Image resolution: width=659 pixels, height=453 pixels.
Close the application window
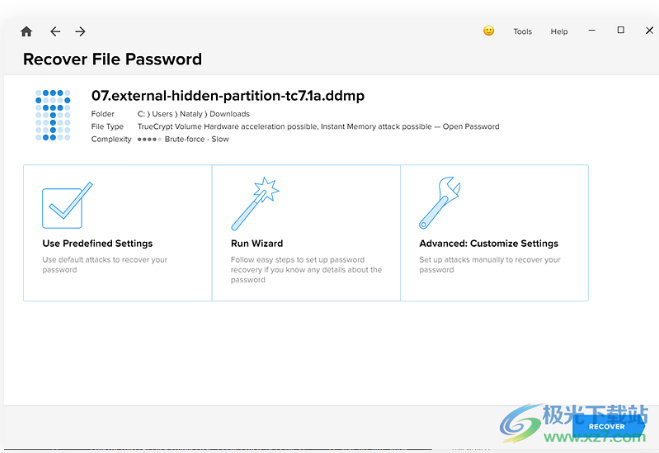pos(649,30)
